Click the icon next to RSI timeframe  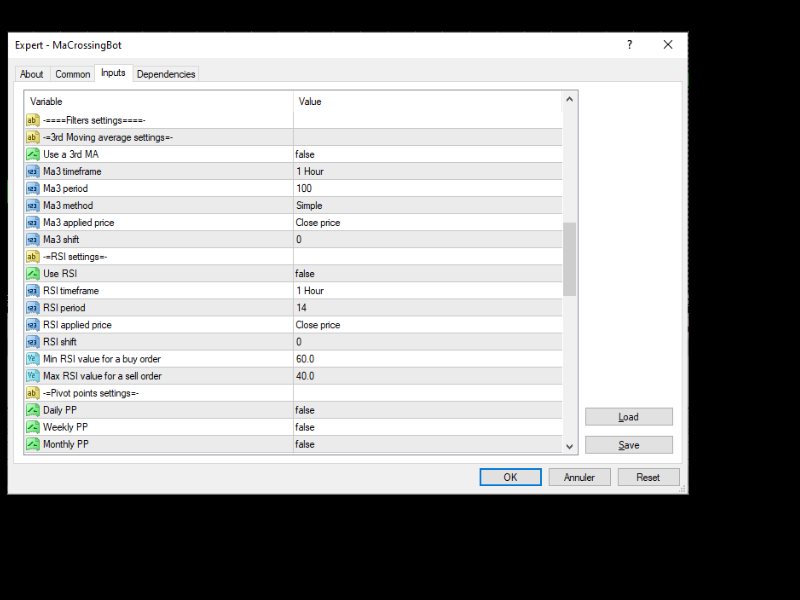click(x=33, y=291)
